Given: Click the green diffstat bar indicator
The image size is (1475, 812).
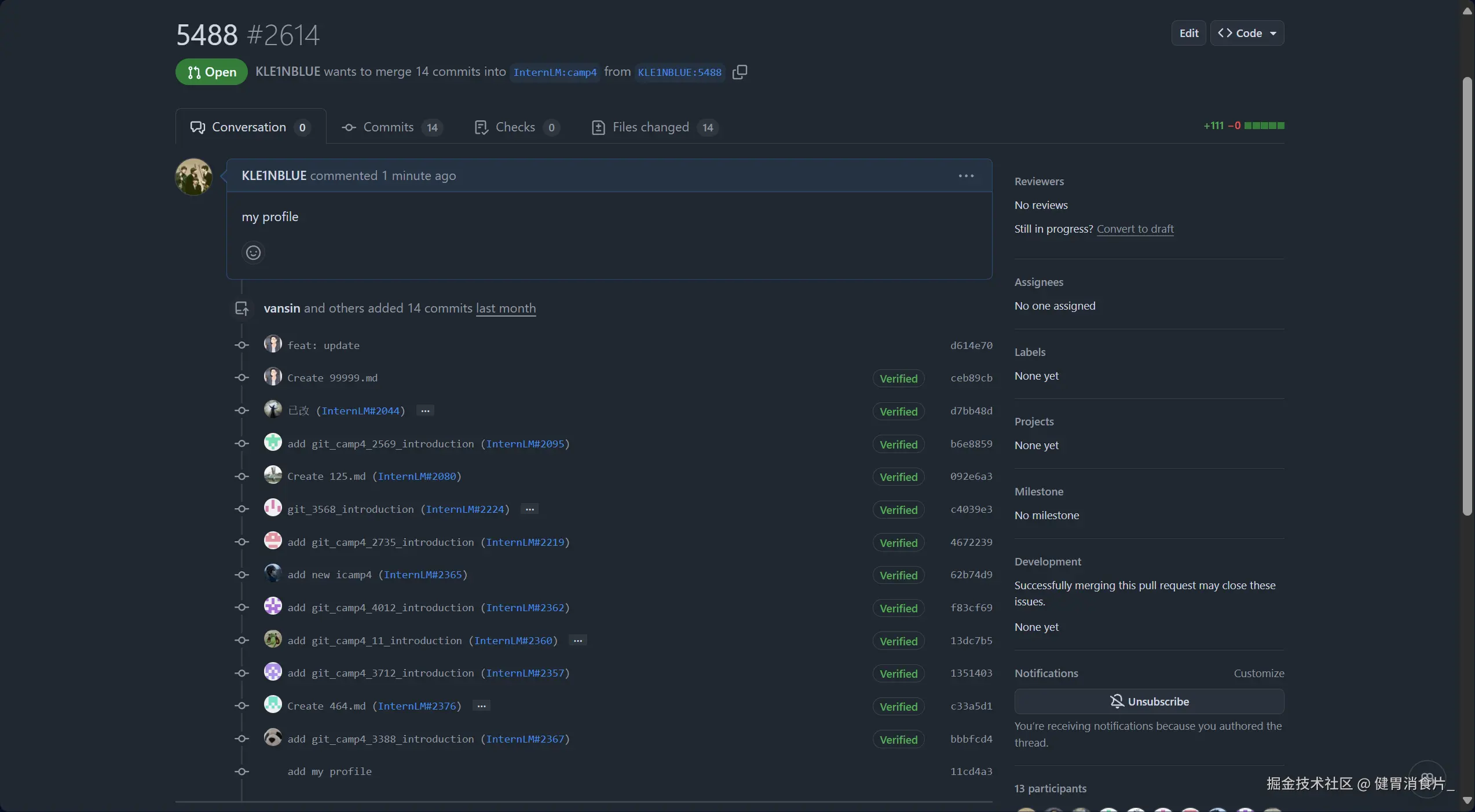Looking at the screenshot, I should point(1264,126).
